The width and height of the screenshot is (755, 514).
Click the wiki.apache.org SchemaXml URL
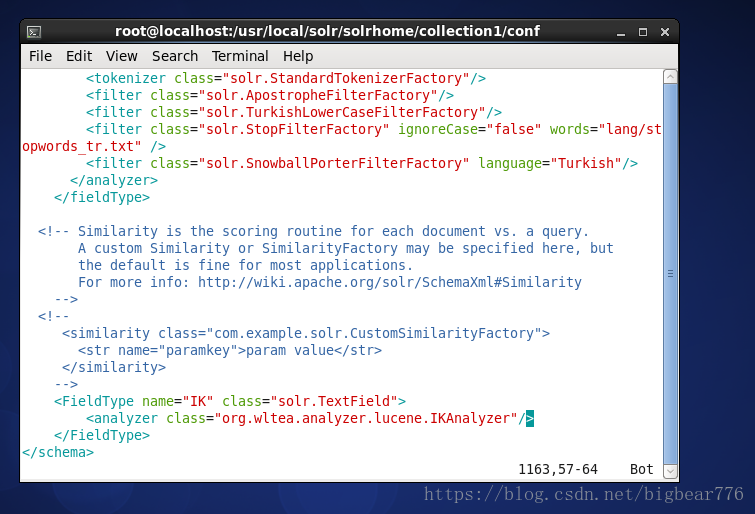click(x=390, y=282)
